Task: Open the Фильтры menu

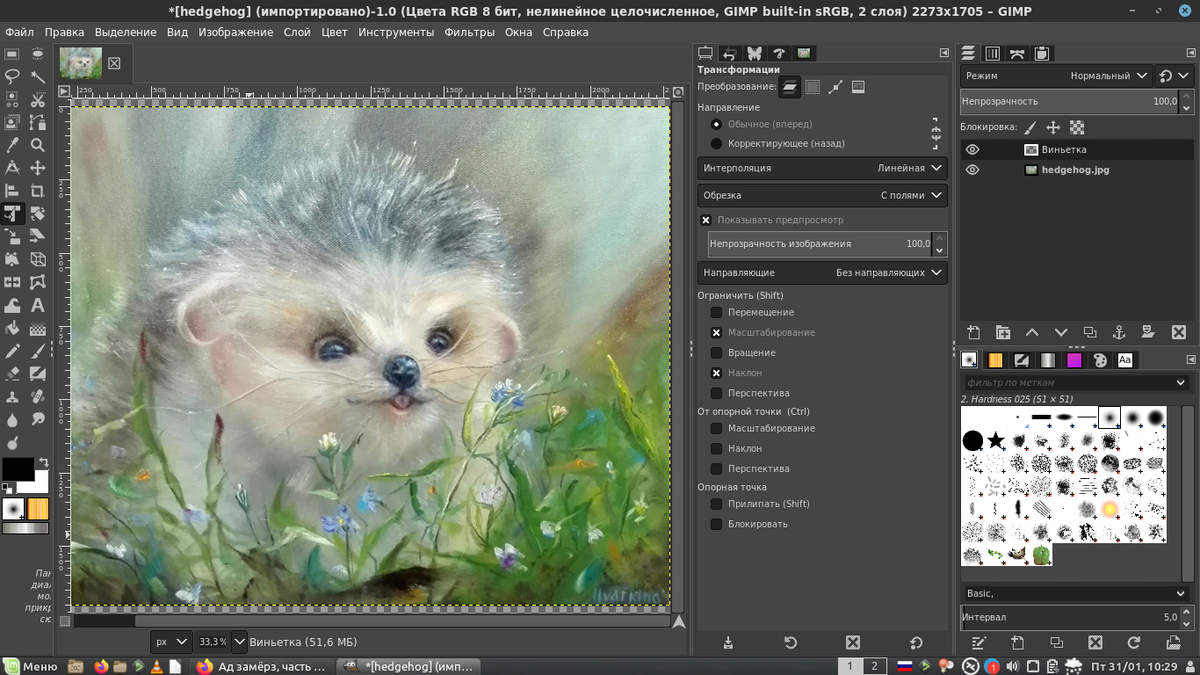Action: point(469,32)
